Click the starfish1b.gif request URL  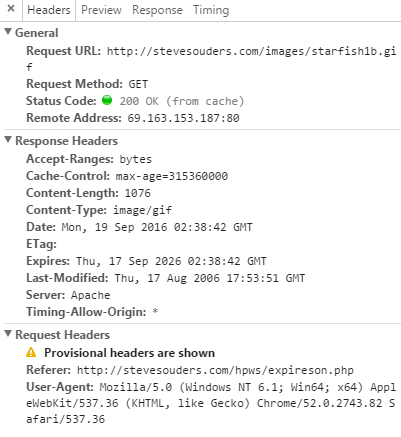[x=211, y=59]
